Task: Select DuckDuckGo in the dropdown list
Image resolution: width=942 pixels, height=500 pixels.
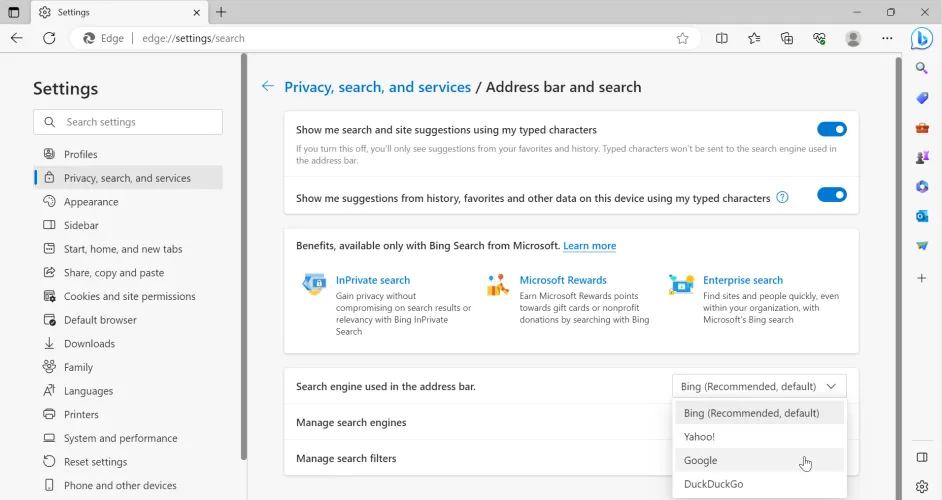Action: tap(713, 484)
